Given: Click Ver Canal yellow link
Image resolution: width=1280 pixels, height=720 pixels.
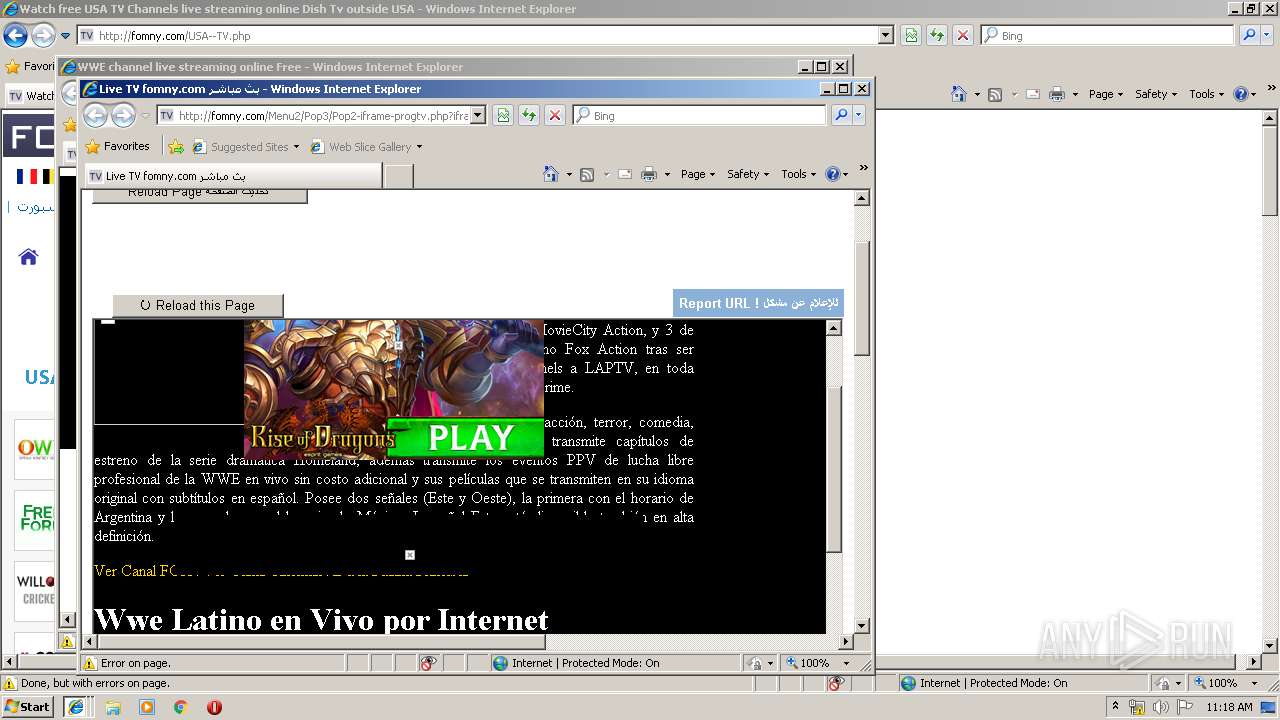Looking at the screenshot, I should pos(281,571).
